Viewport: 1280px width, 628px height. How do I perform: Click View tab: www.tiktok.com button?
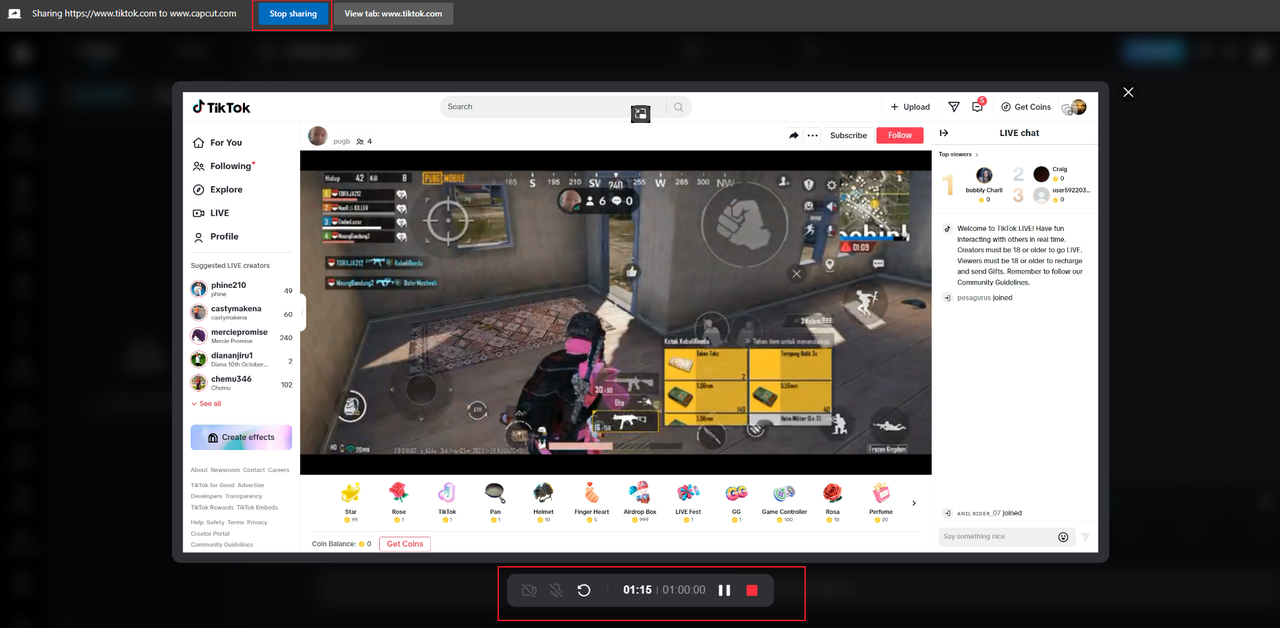pos(393,14)
